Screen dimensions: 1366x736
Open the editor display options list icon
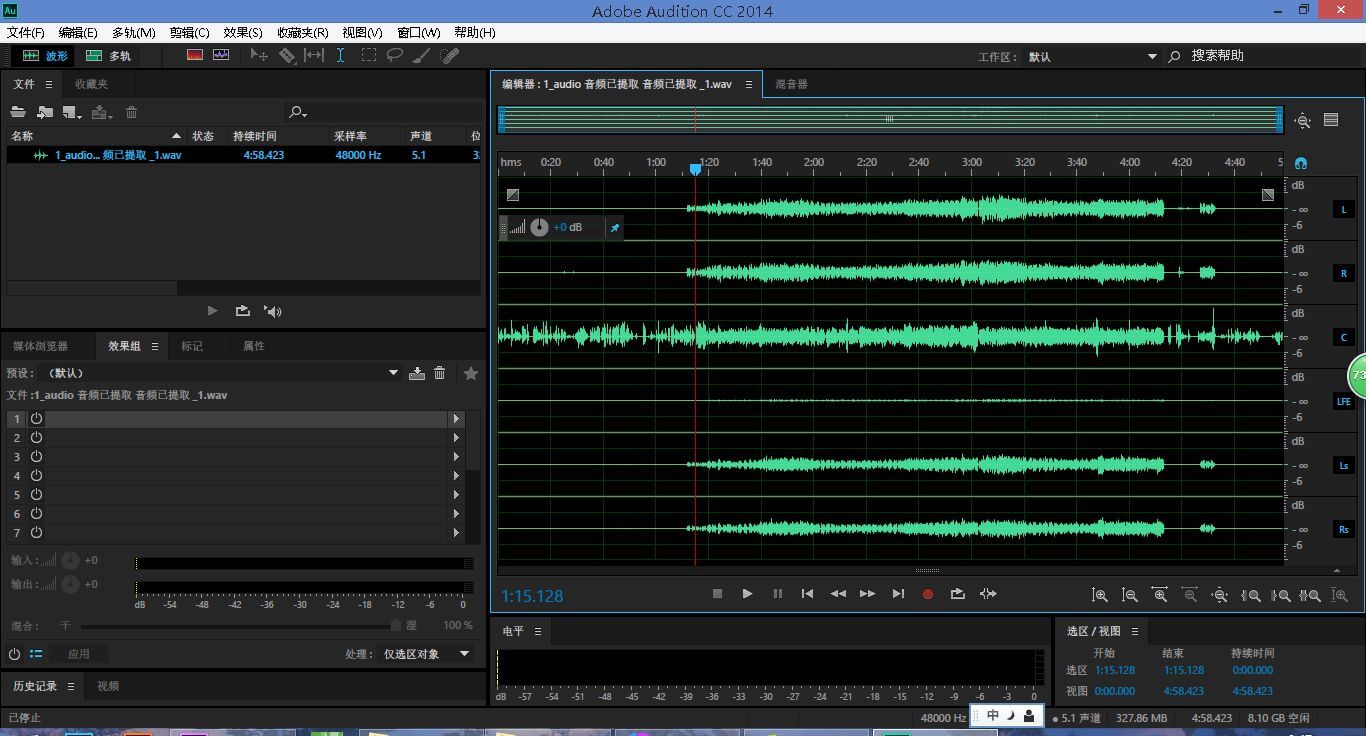click(x=1331, y=120)
